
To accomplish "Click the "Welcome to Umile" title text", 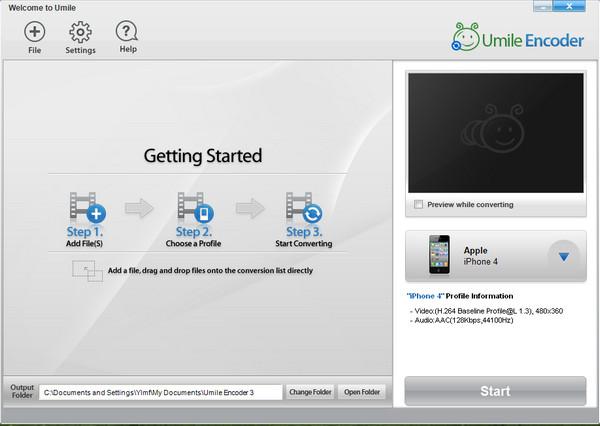I will (42, 8).
